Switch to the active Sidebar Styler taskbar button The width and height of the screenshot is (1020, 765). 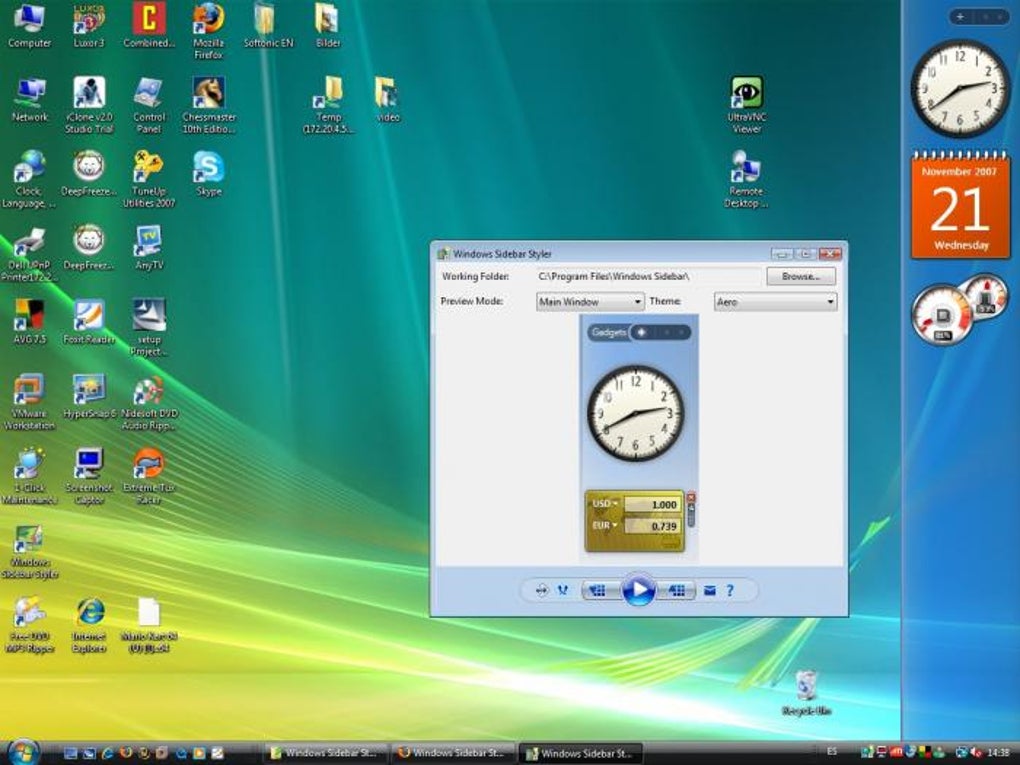(x=581, y=753)
